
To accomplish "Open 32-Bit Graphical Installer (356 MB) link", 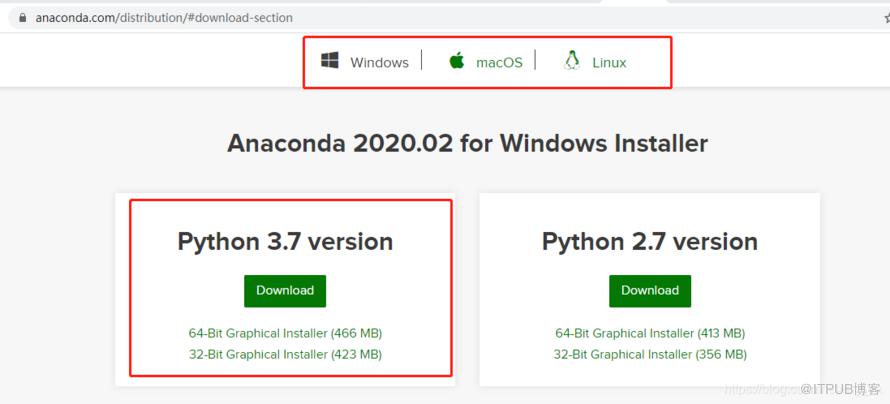I will 650,355.
